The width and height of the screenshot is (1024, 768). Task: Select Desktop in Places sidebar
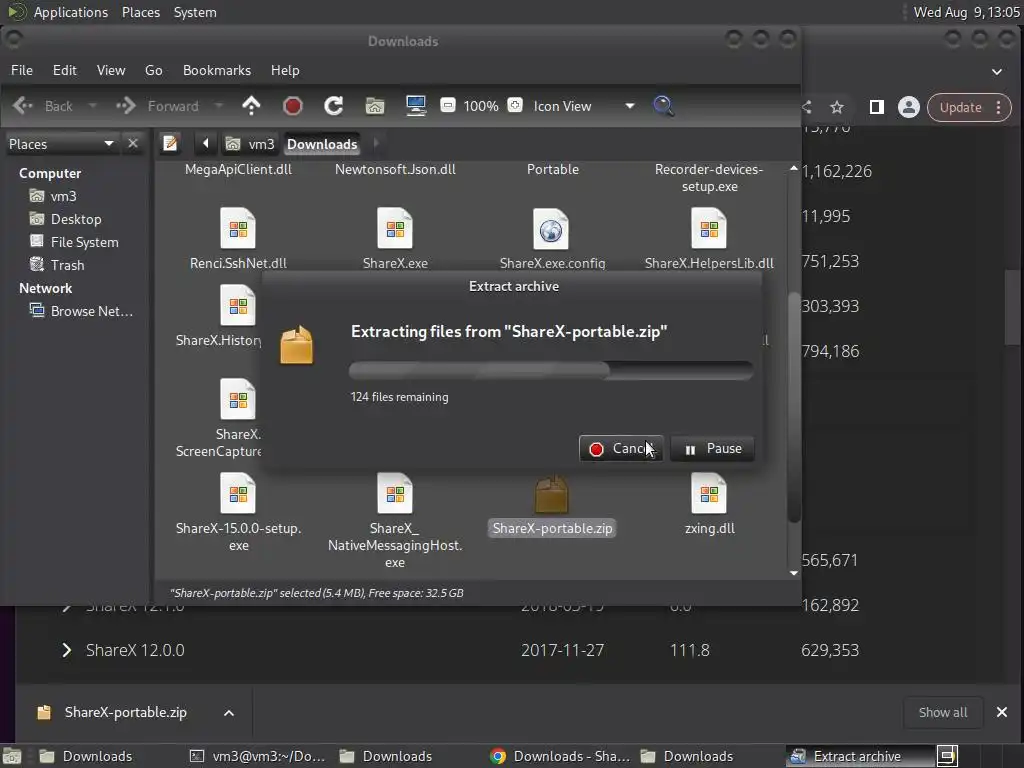click(x=66, y=219)
